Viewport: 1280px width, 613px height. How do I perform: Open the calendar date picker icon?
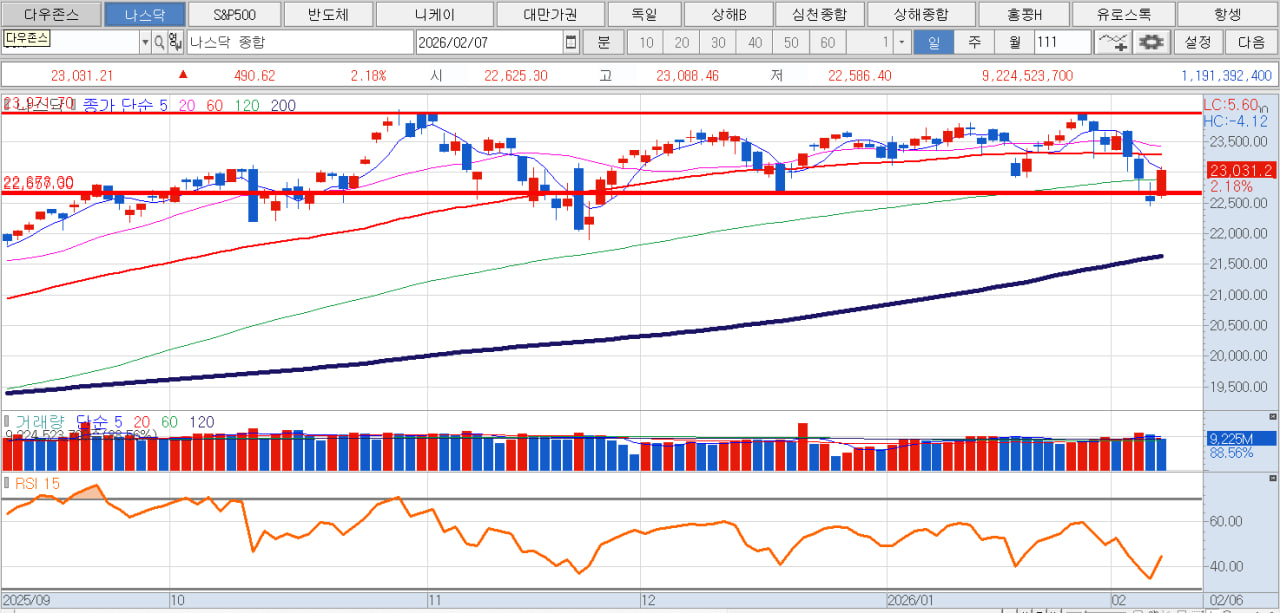point(571,42)
